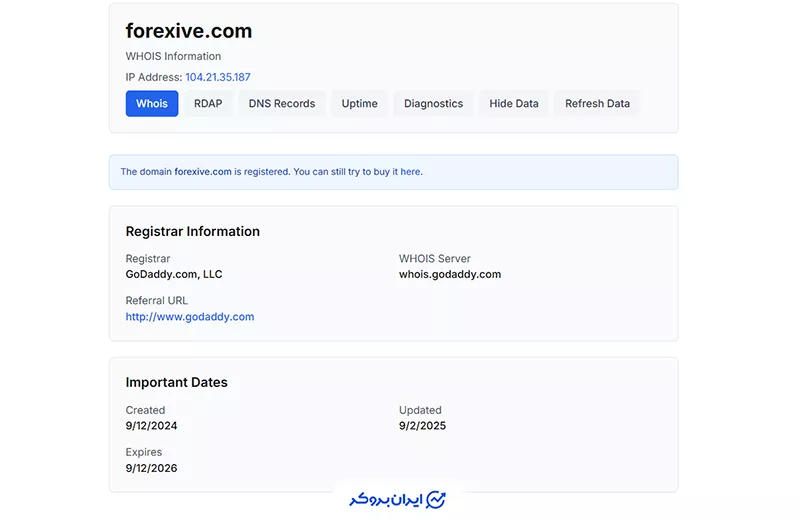Select WHOIS server value 'whois.godaddy.com'
800x521 pixels.
click(x=450, y=275)
